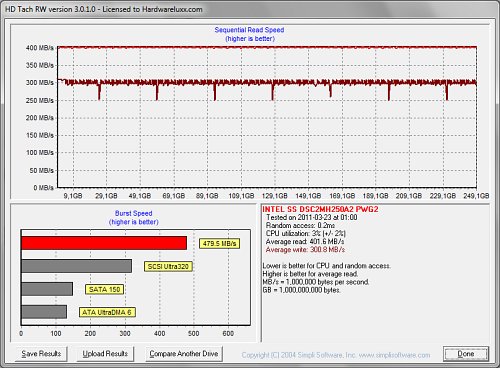The image size is (500, 368).
Task: Click the 189,1GB axis label
Action: pyautogui.click(x=375, y=196)
